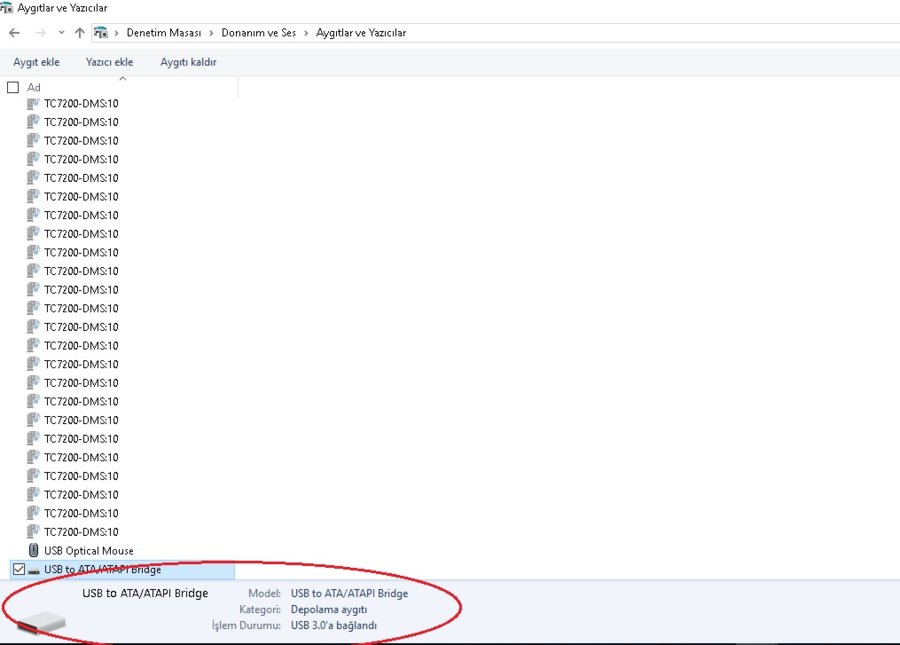Click the Aygıt ekle command
Screen dimensions: 900x645
pyautogui.click(x=36, y=62)
